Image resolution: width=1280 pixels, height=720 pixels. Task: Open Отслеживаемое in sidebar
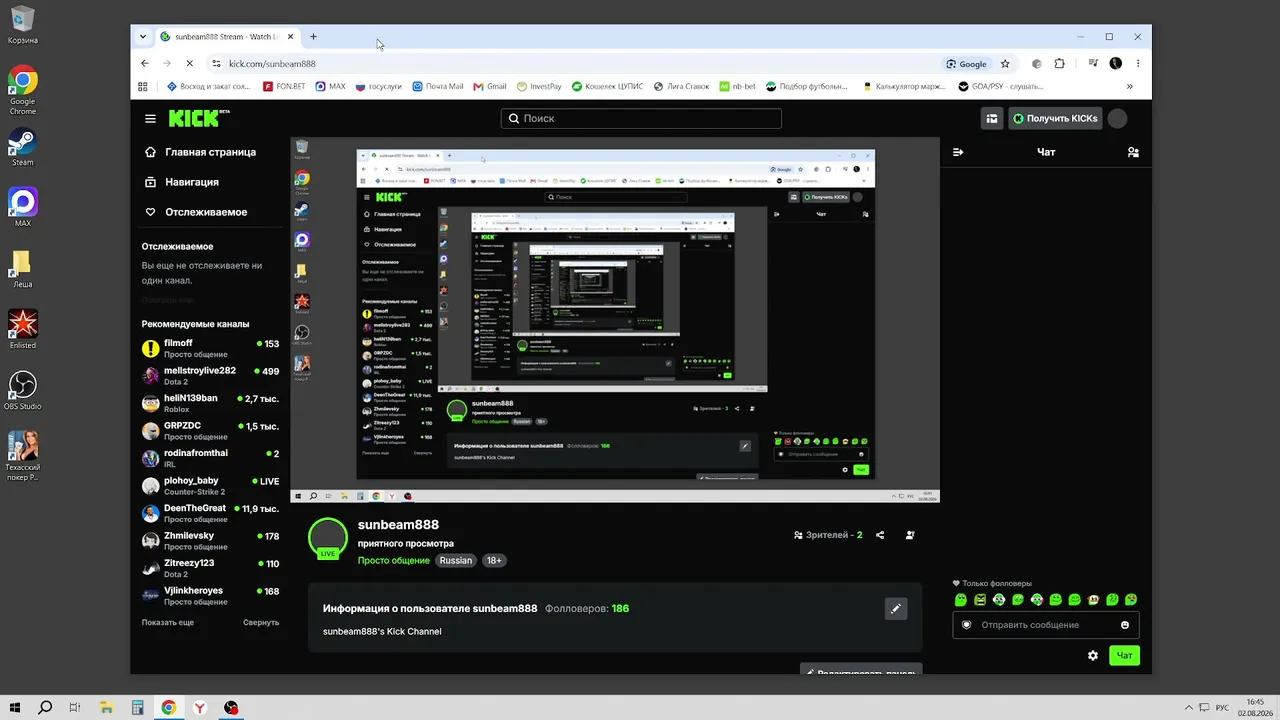[196, 212]
